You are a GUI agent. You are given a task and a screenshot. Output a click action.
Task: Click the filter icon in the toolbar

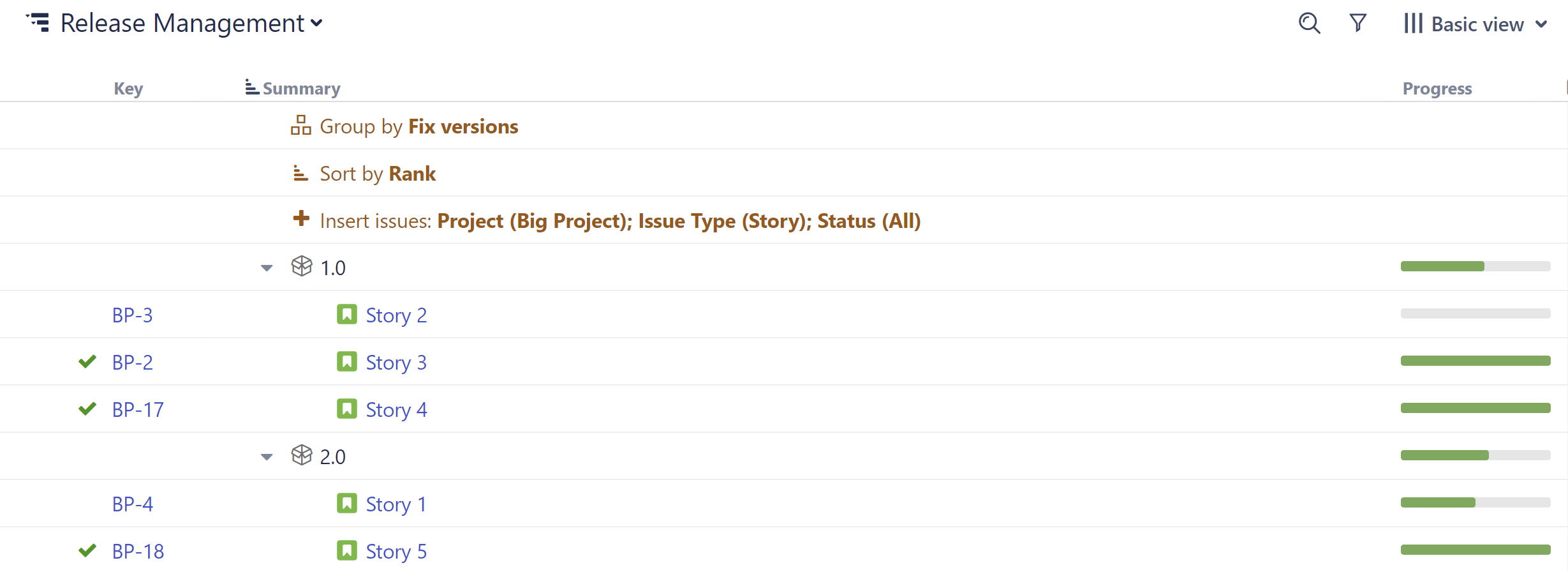(x=1357, y=23)
